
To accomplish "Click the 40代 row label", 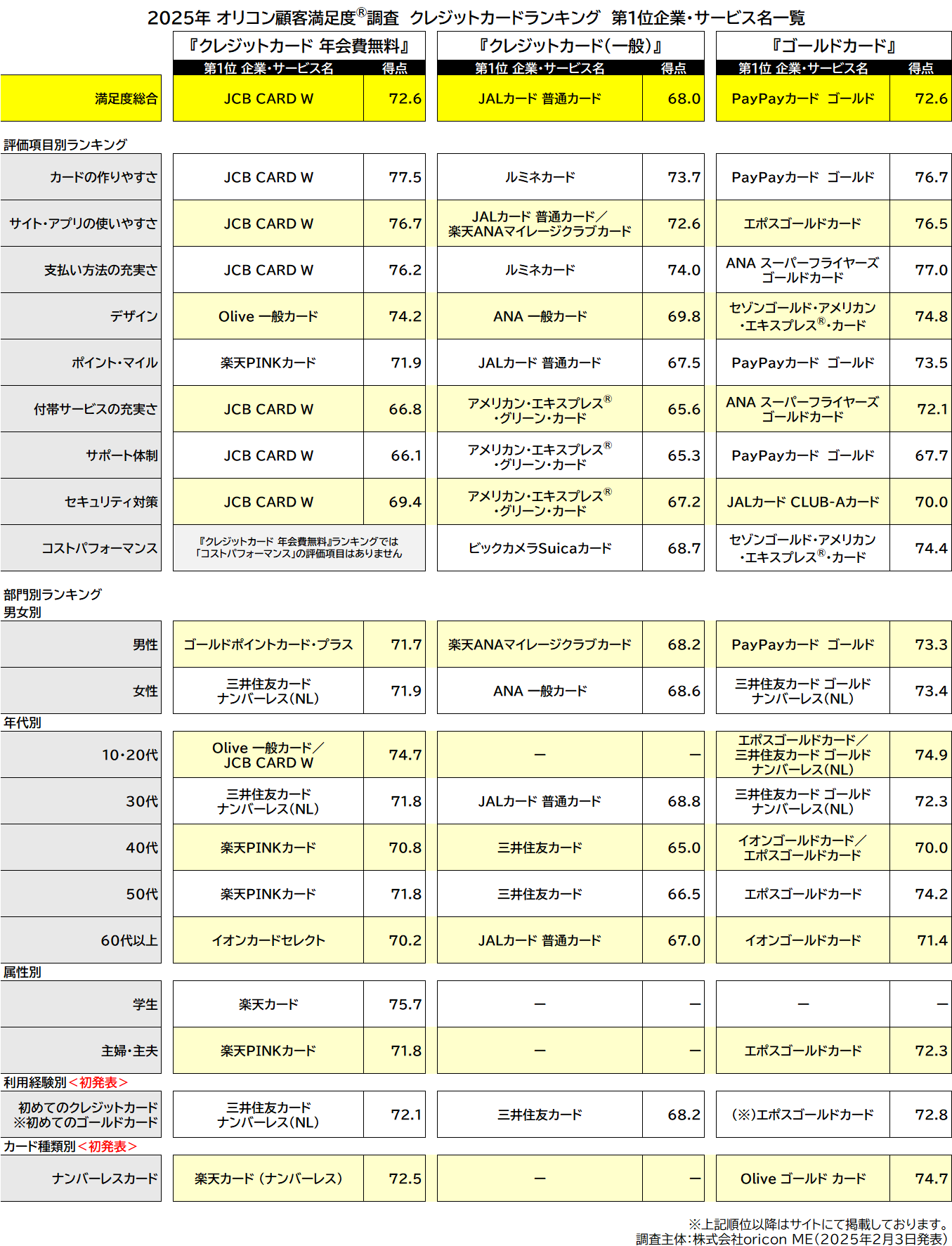I will coord(81,848).
